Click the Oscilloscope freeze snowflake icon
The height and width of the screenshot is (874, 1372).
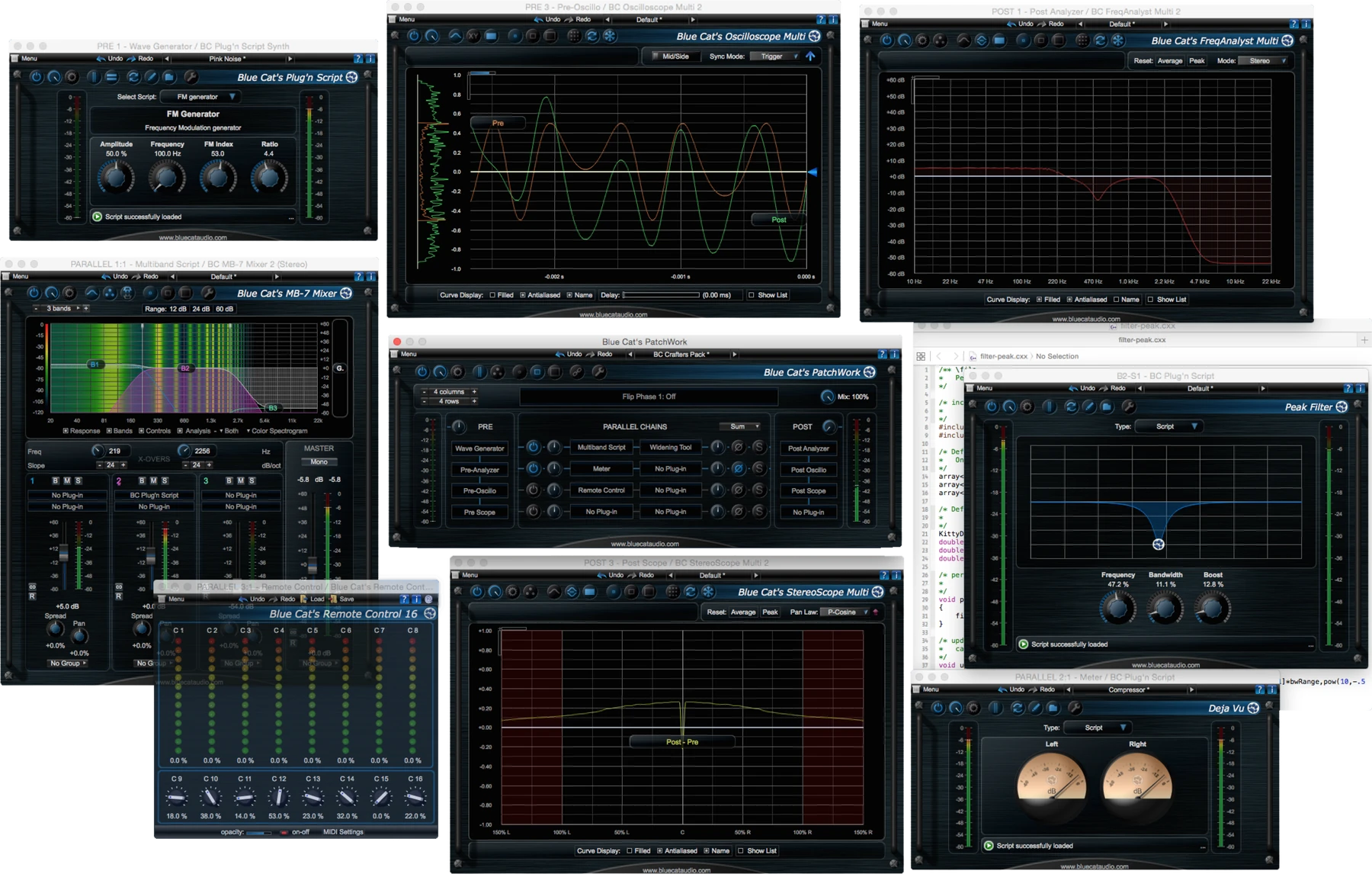pyautogui.click(x=609, y=36)
